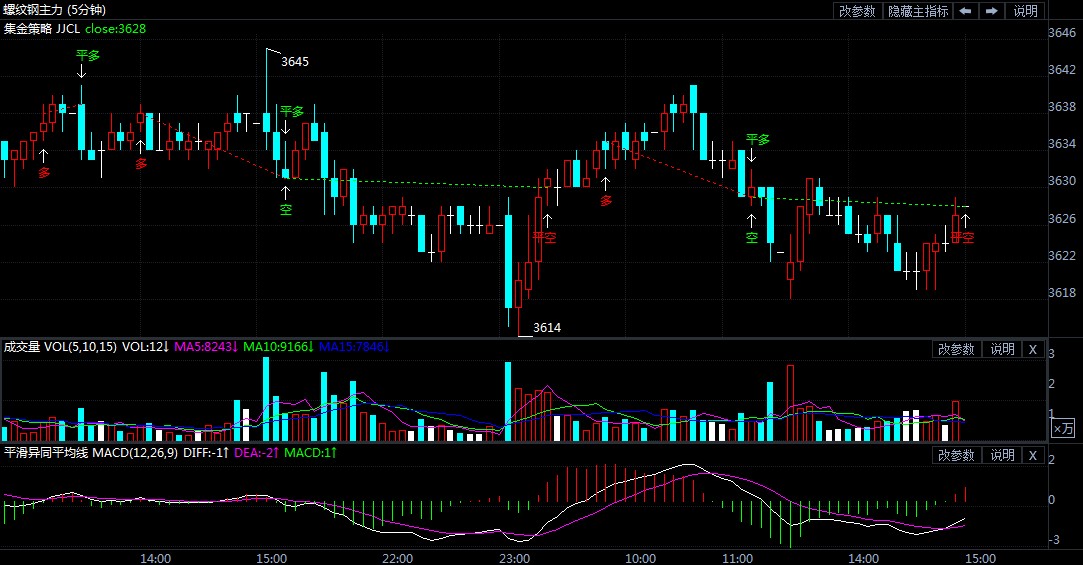Select the 螺纹钢主力 (5分钟) chart title
This screenshot has height=565, width=1083.
click(x=55, y=10)
